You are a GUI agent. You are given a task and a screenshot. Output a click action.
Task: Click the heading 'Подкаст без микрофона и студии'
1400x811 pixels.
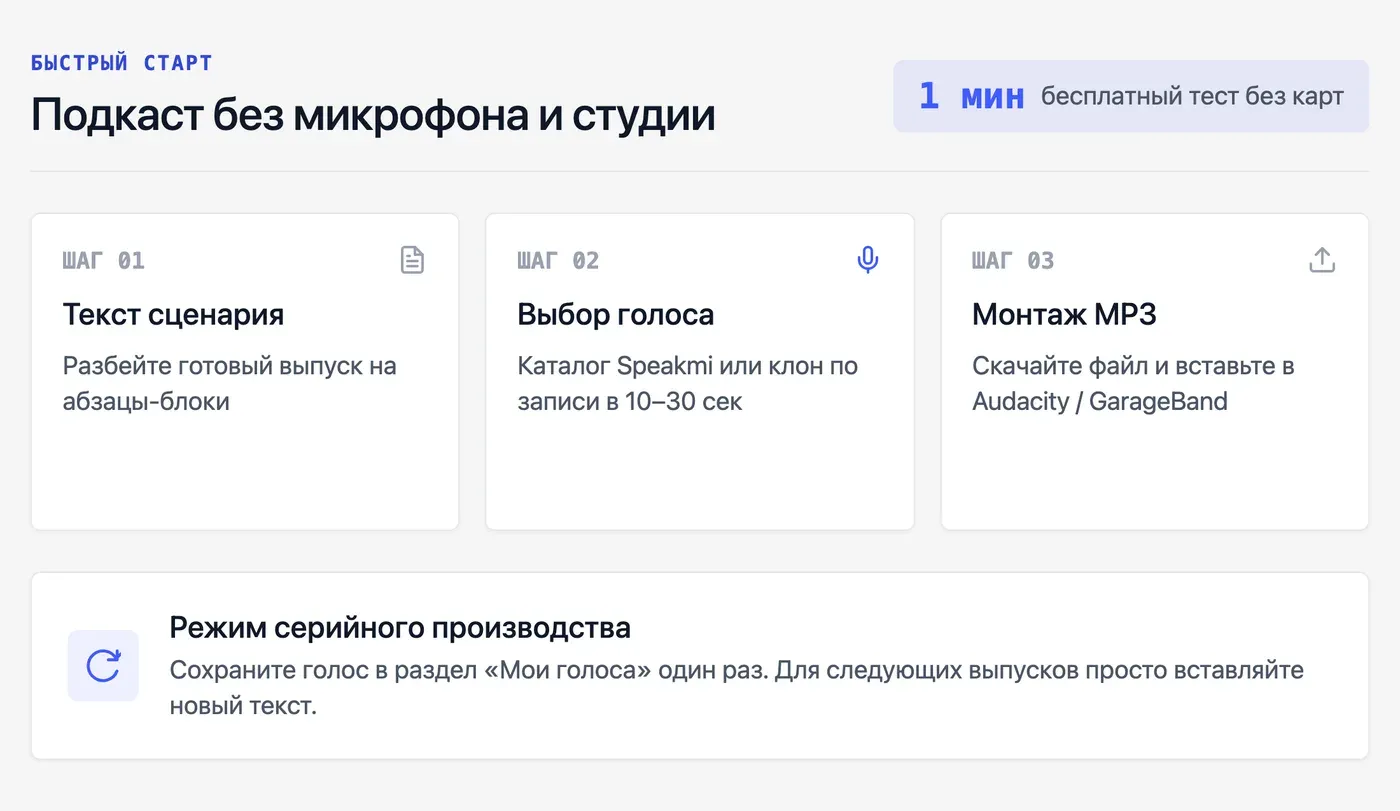[373, 115]
